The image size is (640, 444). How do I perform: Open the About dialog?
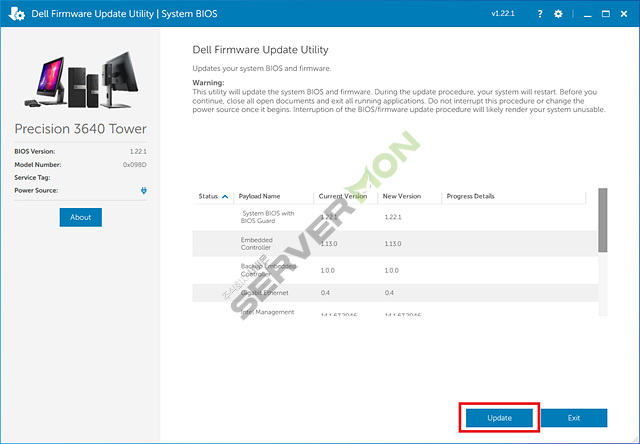(80, 217)
